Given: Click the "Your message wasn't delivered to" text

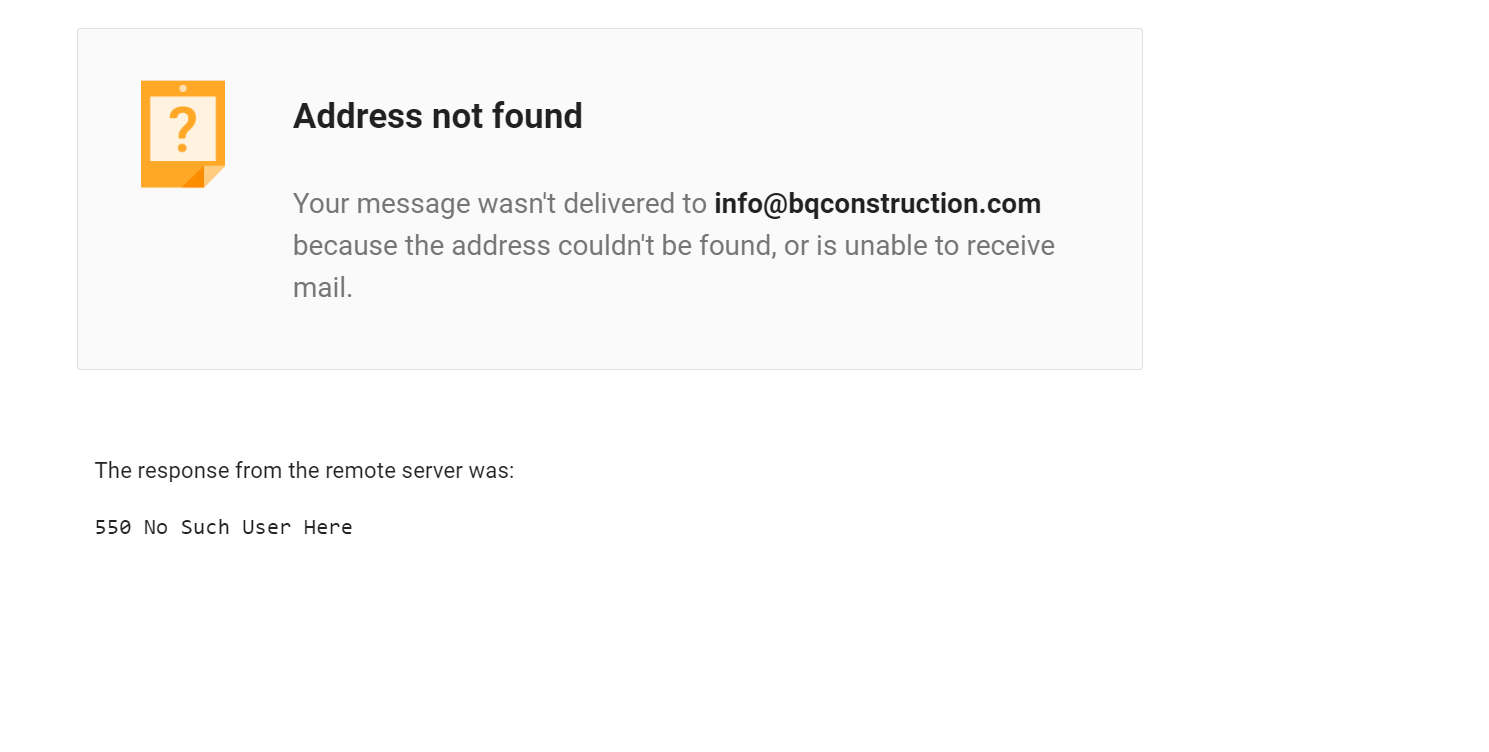Looking at the screenshot, I should coord(500,204).
